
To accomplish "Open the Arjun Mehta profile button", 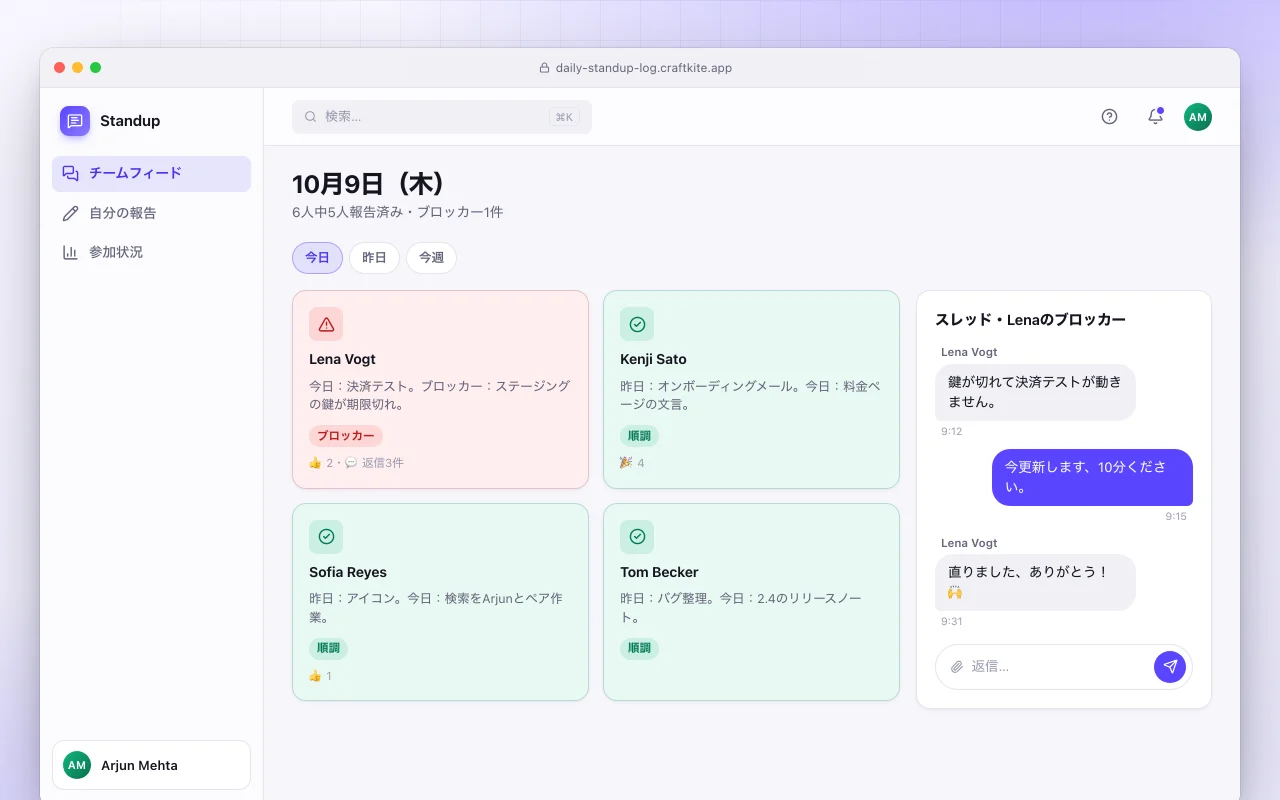I will pyautogui.click(x=151, y=765).
